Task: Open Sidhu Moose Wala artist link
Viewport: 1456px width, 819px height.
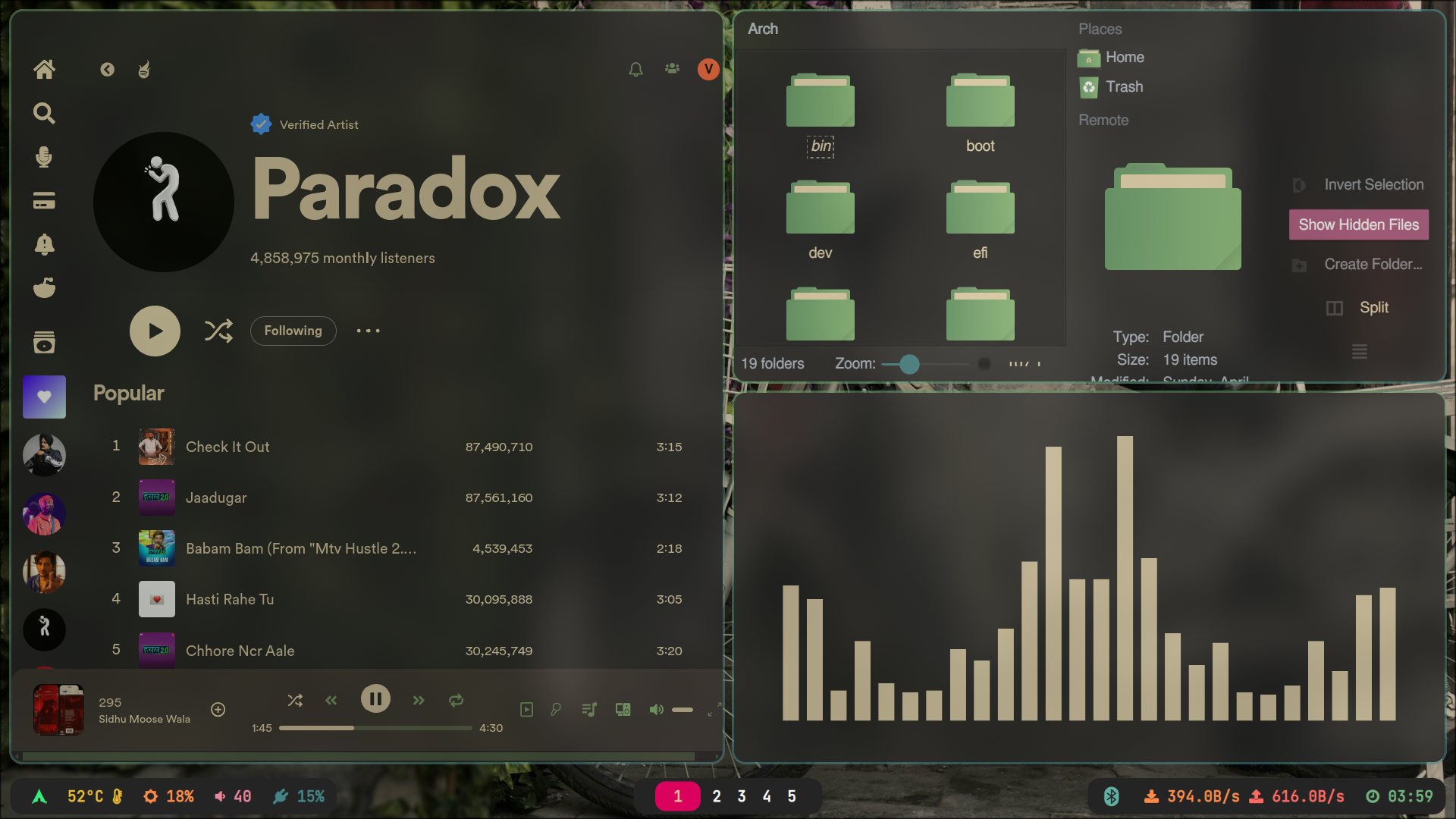Action: 144,719
